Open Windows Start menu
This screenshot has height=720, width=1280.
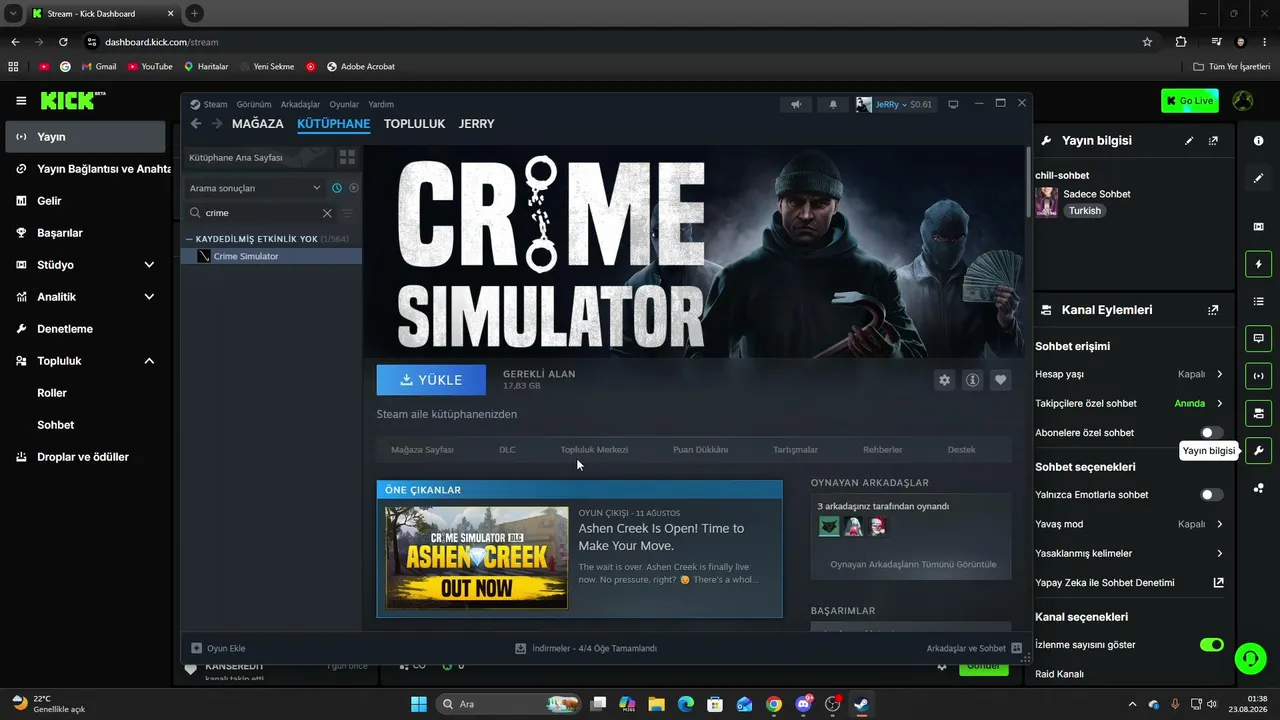coord(419,704)
